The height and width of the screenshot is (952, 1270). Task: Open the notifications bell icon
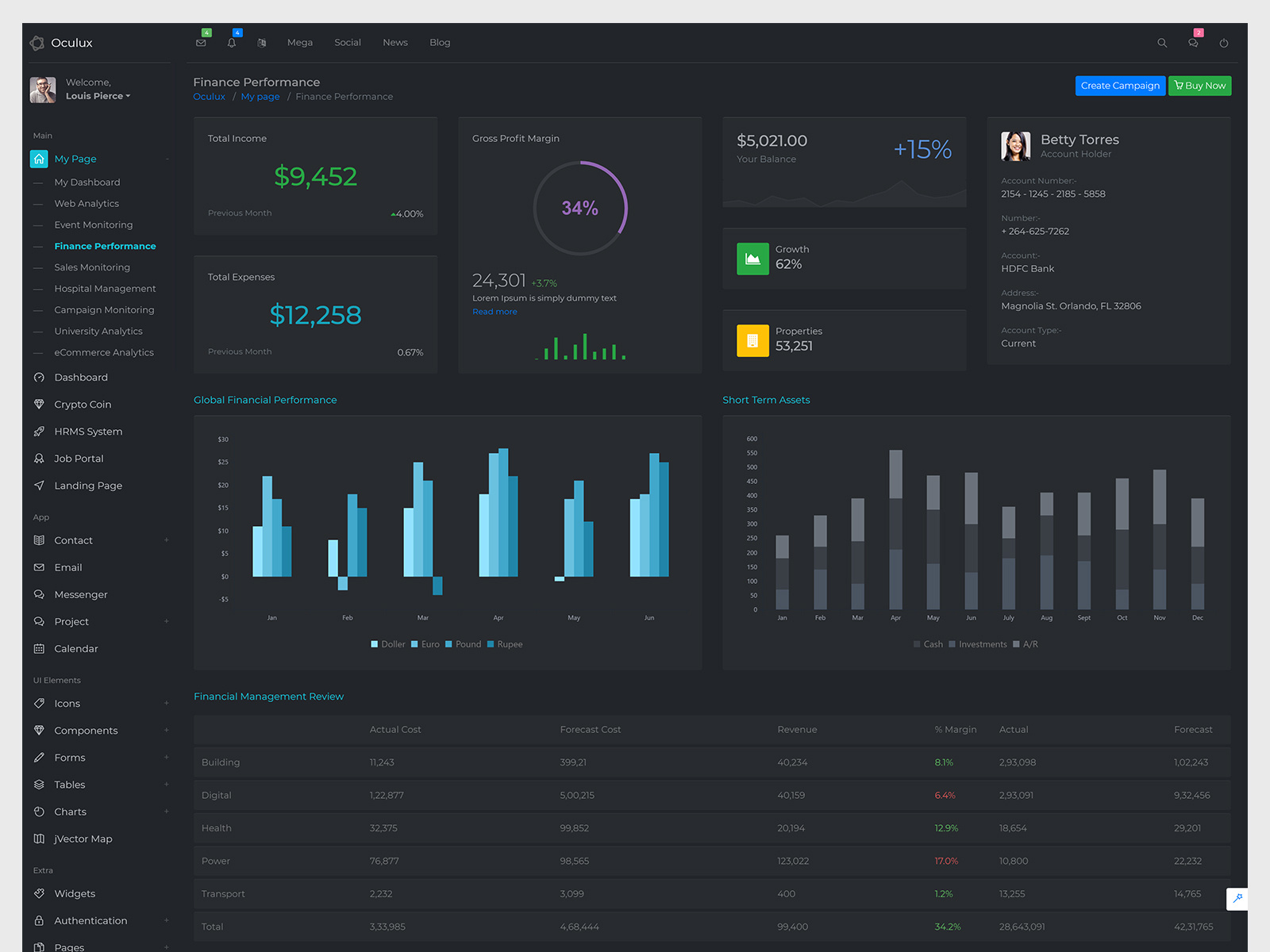tap(231, 43)
